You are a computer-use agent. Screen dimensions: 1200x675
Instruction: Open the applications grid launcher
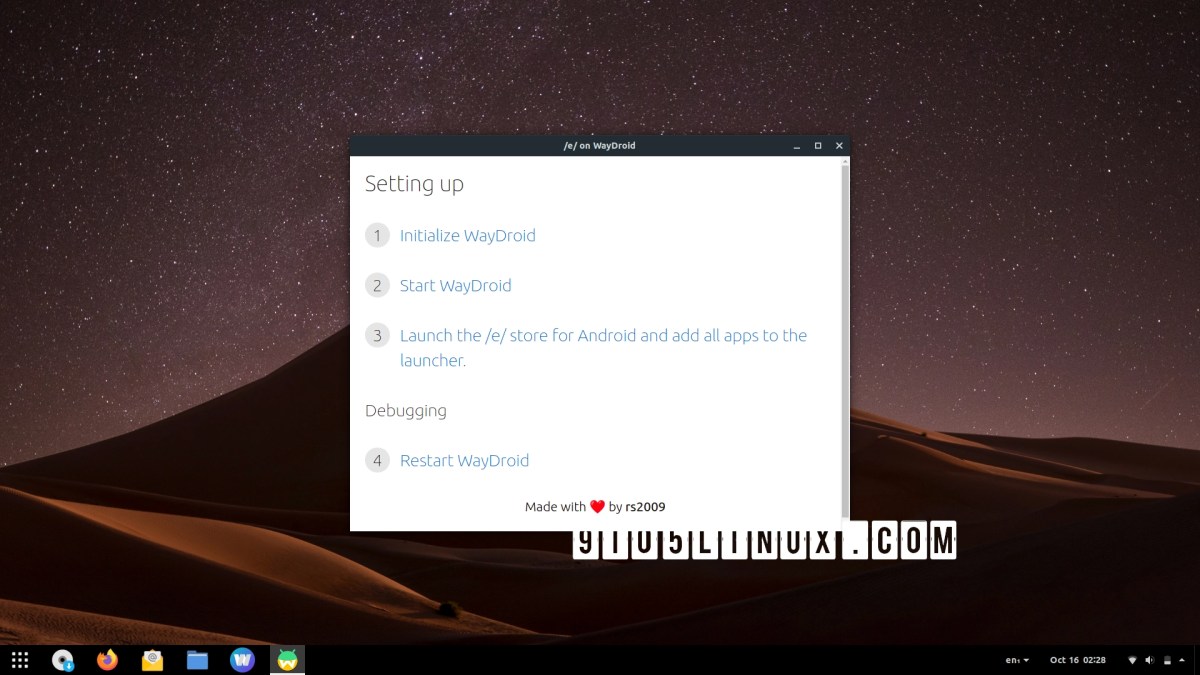tap(19, 659)
